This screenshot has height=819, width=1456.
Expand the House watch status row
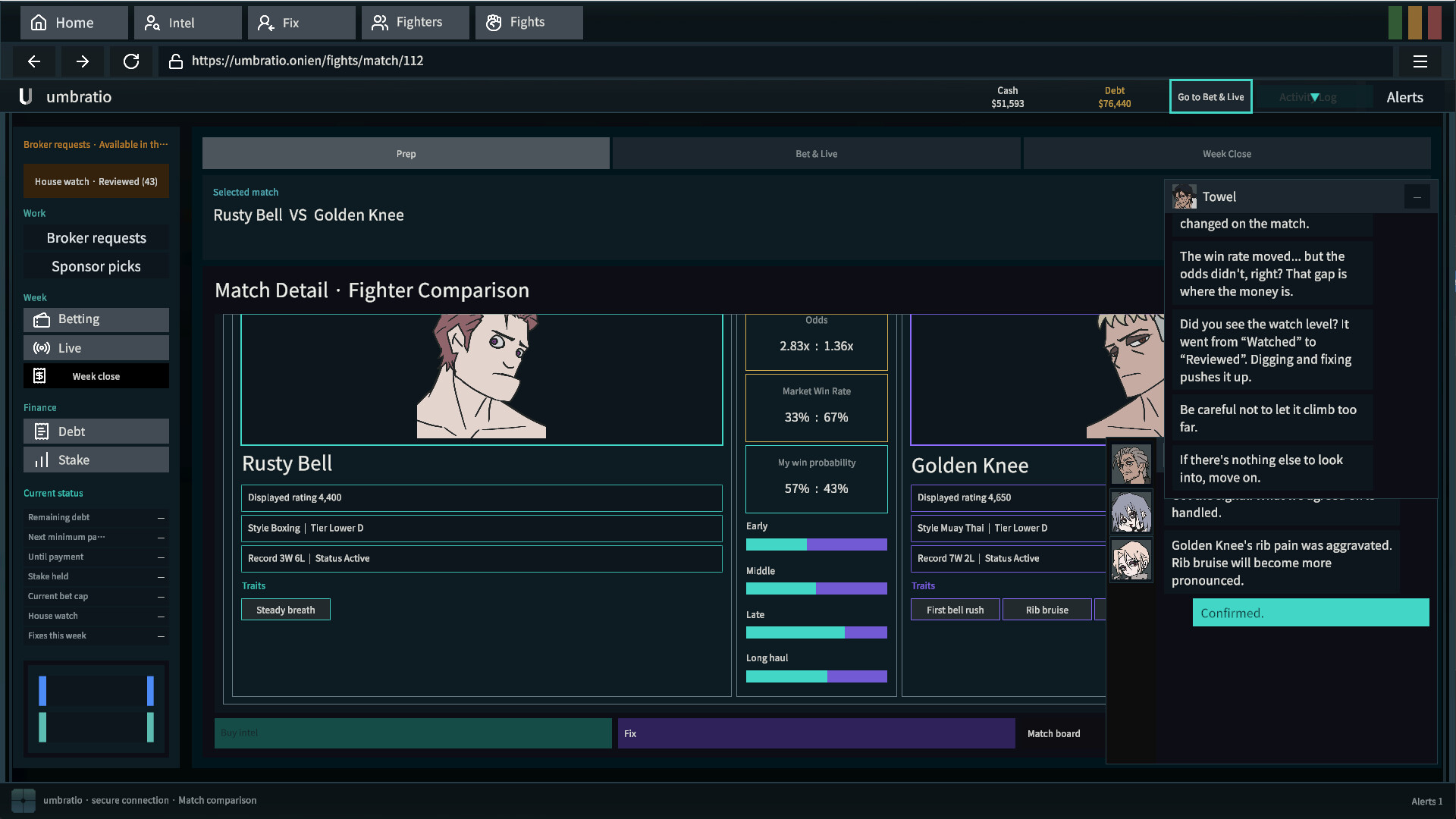[96, 616]
